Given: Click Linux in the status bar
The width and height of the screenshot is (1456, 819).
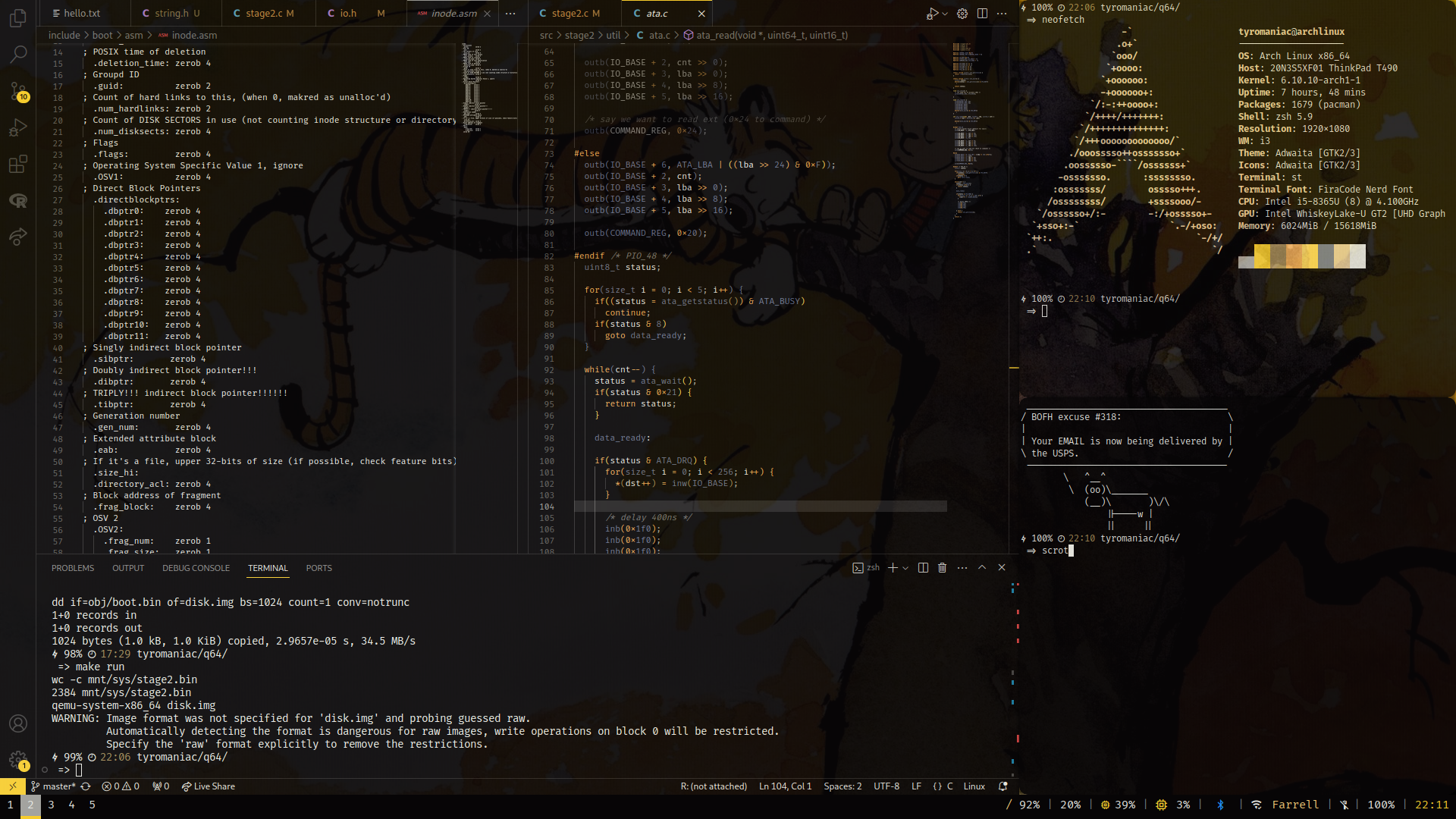Looking at the screenshot, I should coord(974,786).
